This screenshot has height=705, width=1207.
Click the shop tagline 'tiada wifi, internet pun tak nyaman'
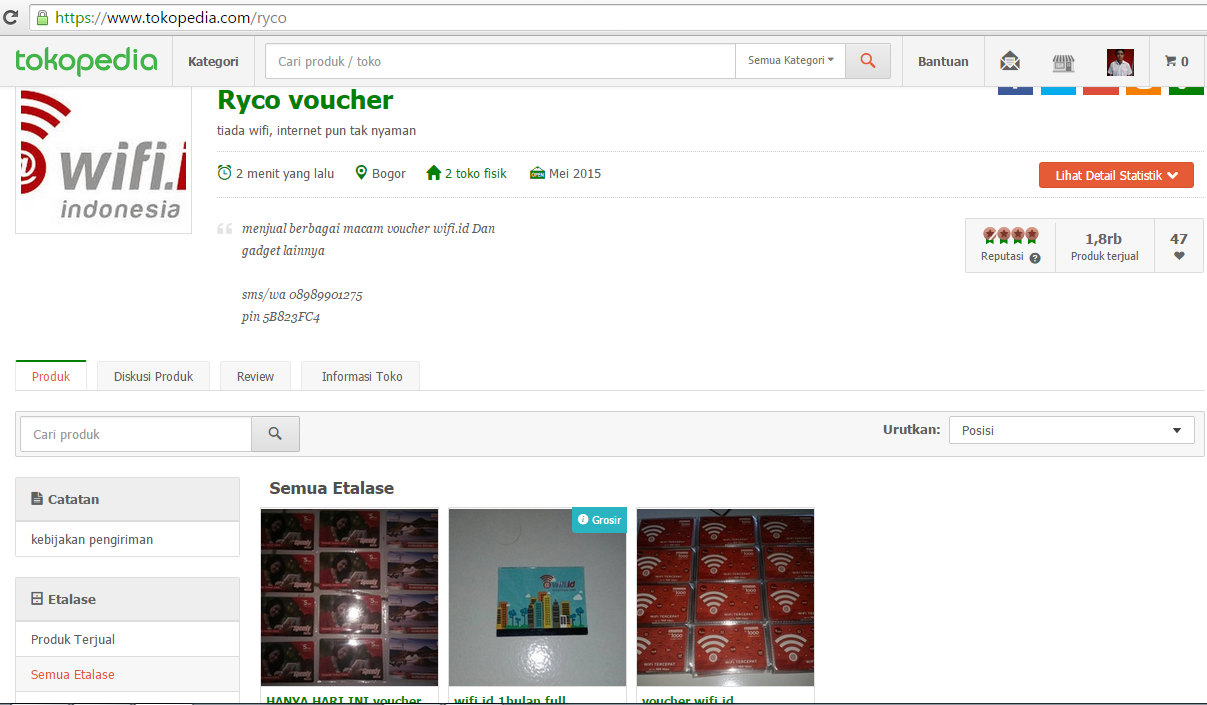click(316, 130)
